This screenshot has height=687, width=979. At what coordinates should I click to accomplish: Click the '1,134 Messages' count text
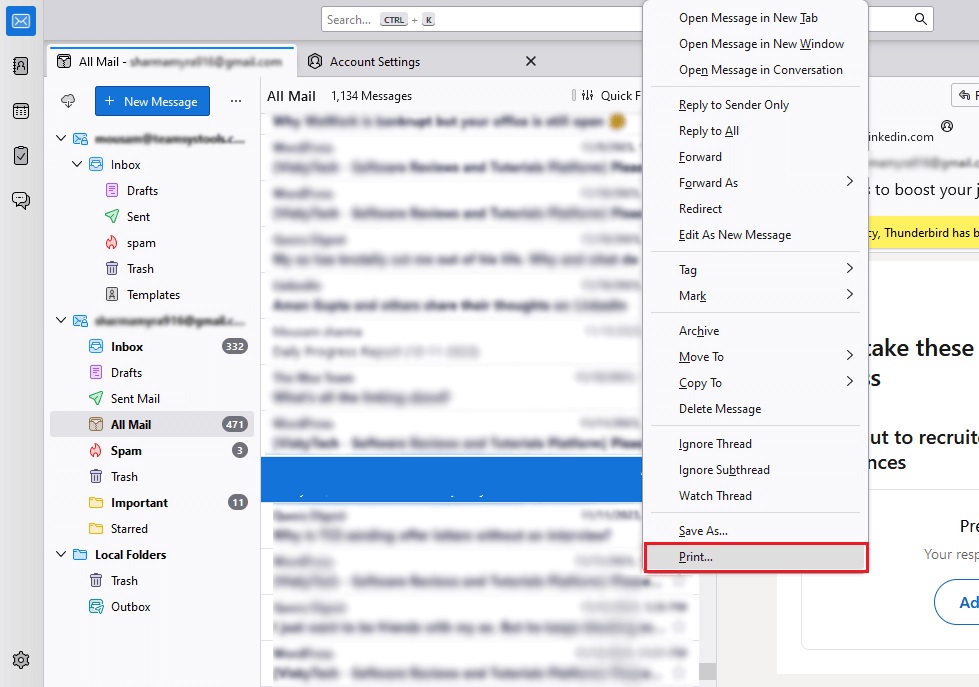pos(371,96)
